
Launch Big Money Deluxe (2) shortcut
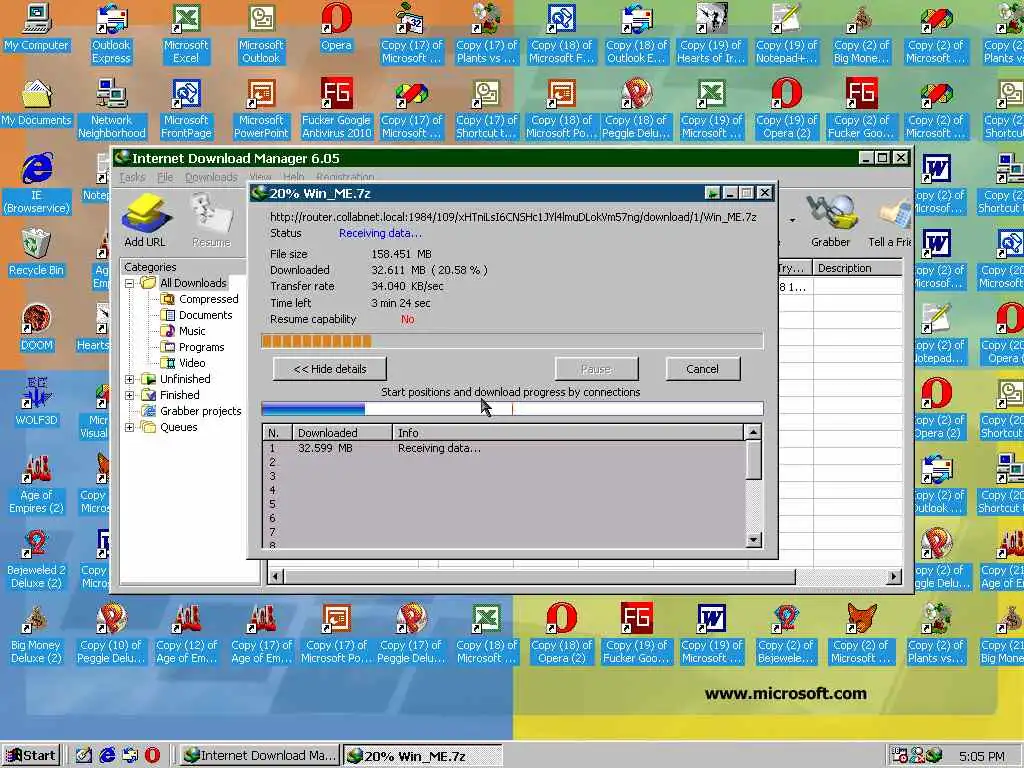click(37, 634)
